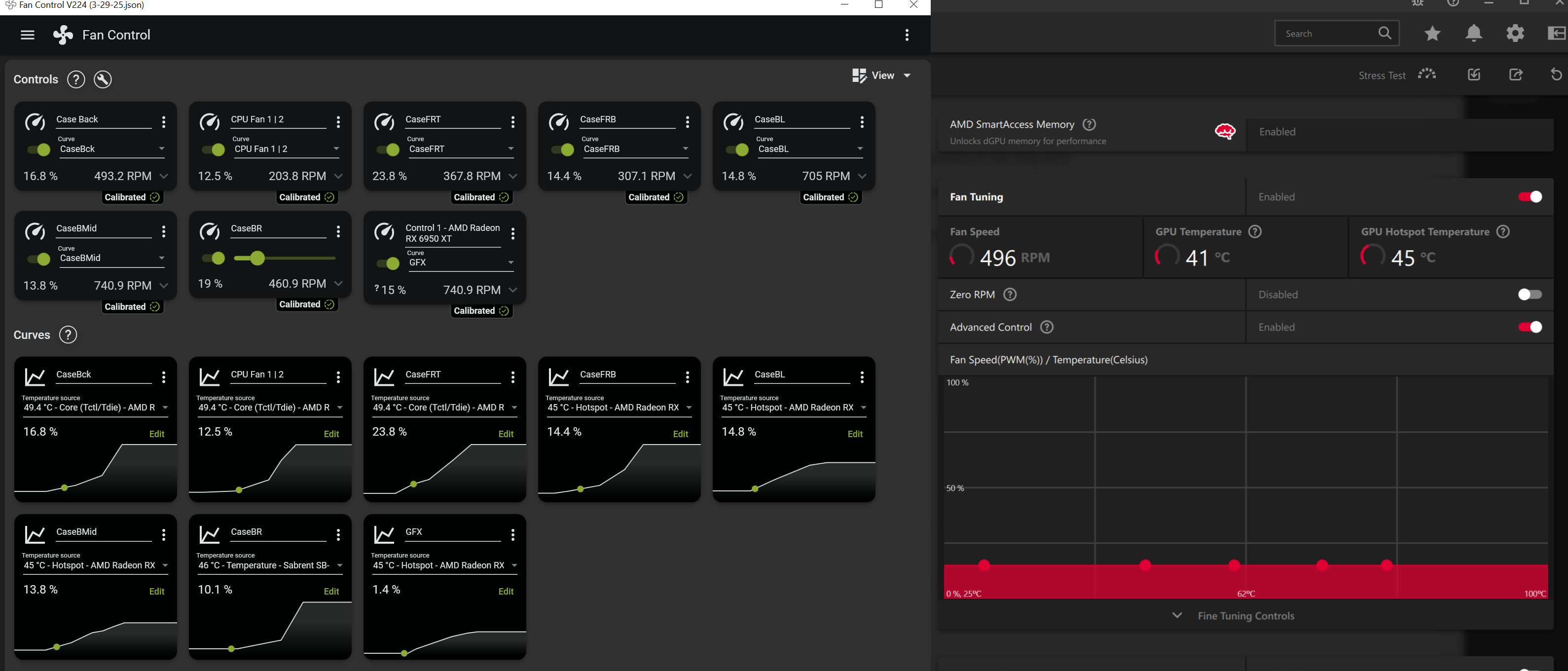The image size is (1568, 671).
Task: Open the CaseFRT control three-dot menu
Action: click(513, 122)
